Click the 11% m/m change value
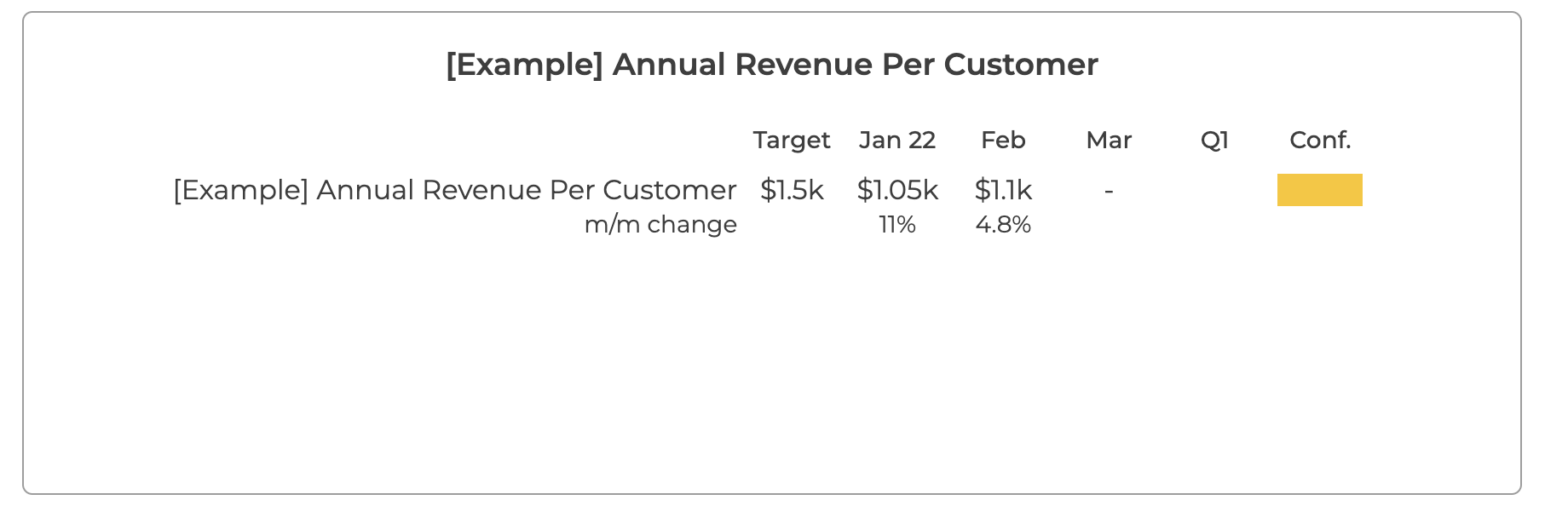 point(897,225)
